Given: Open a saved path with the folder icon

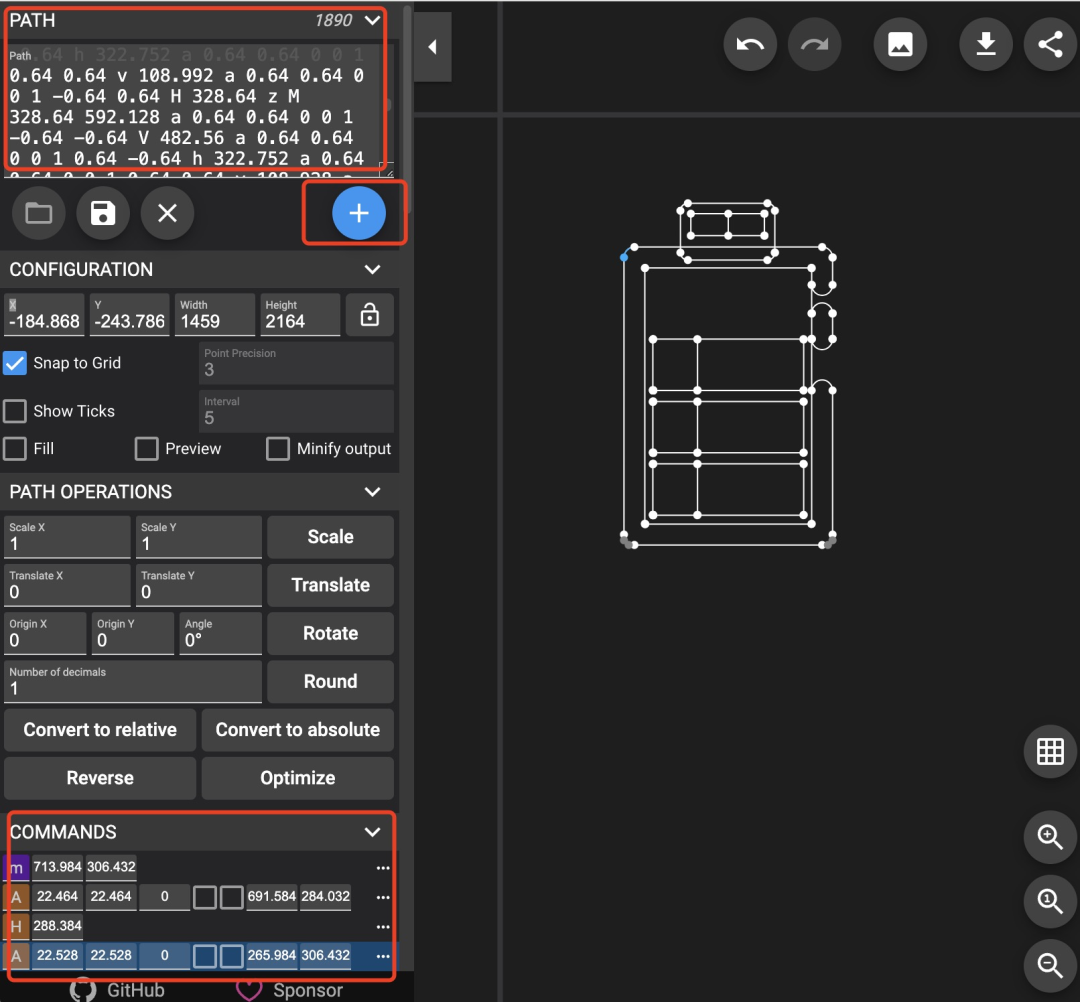Looking at the screenshot, I should [x=39, y=213].
